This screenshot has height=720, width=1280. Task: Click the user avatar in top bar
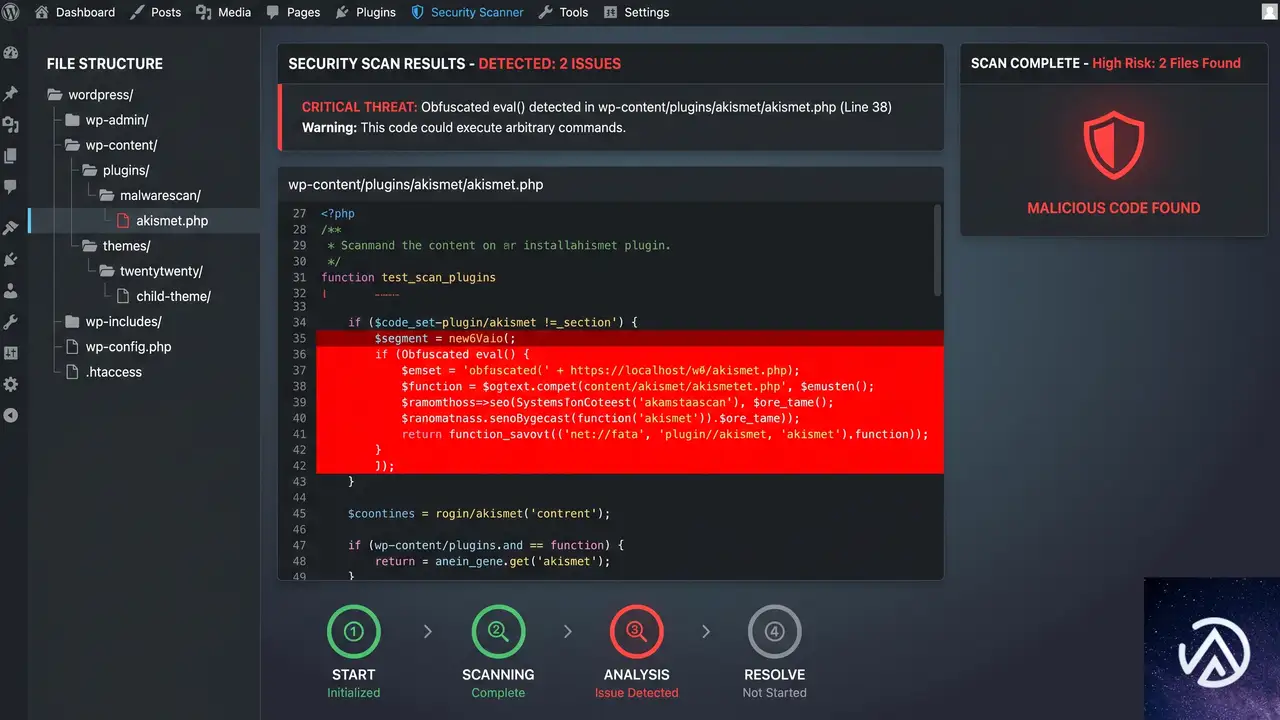pos(1269,12)
